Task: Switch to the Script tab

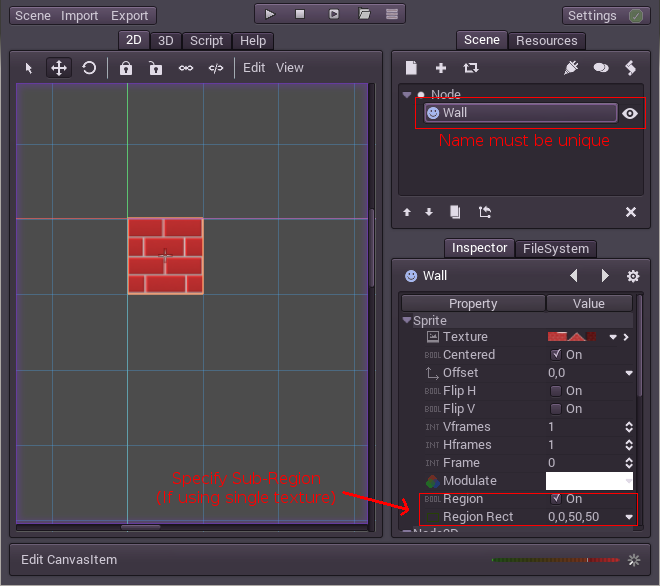Action: pyautogui.click(x=206, y=41)
